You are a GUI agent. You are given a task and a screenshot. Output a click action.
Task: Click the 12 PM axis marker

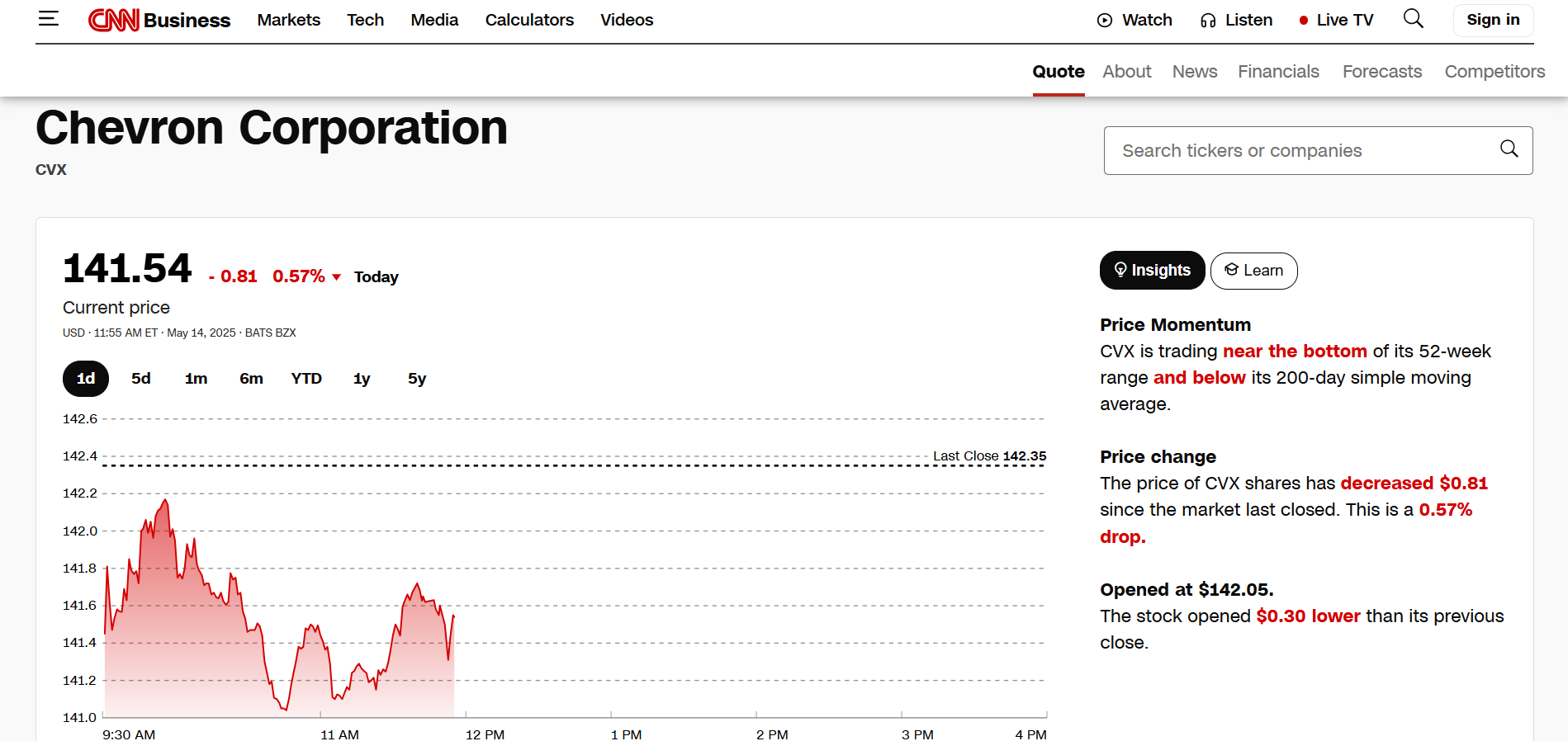(x=485, y=734)
